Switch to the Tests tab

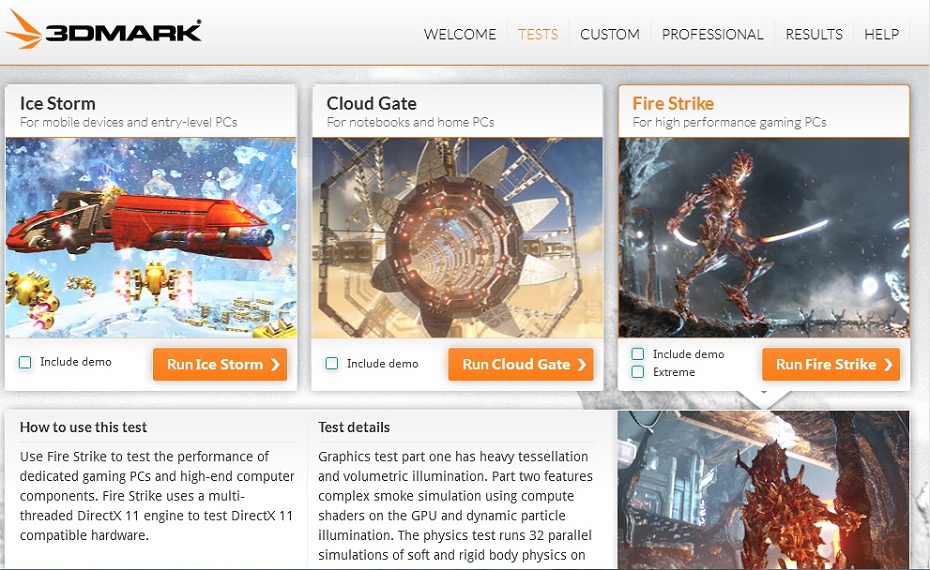click(538, 34)
